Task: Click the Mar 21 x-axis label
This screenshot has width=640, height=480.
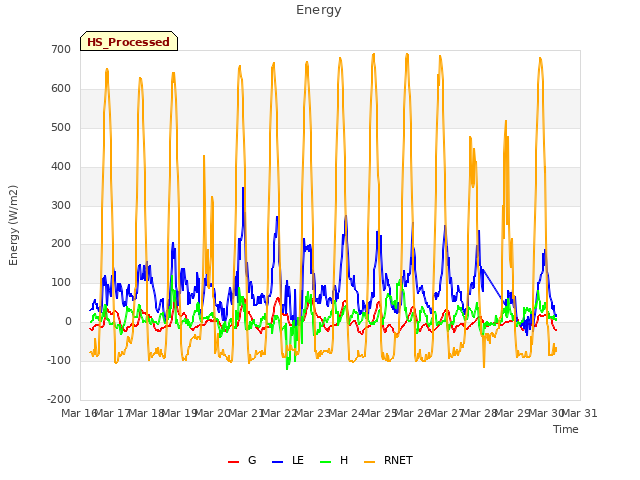Action: [246, 413]
